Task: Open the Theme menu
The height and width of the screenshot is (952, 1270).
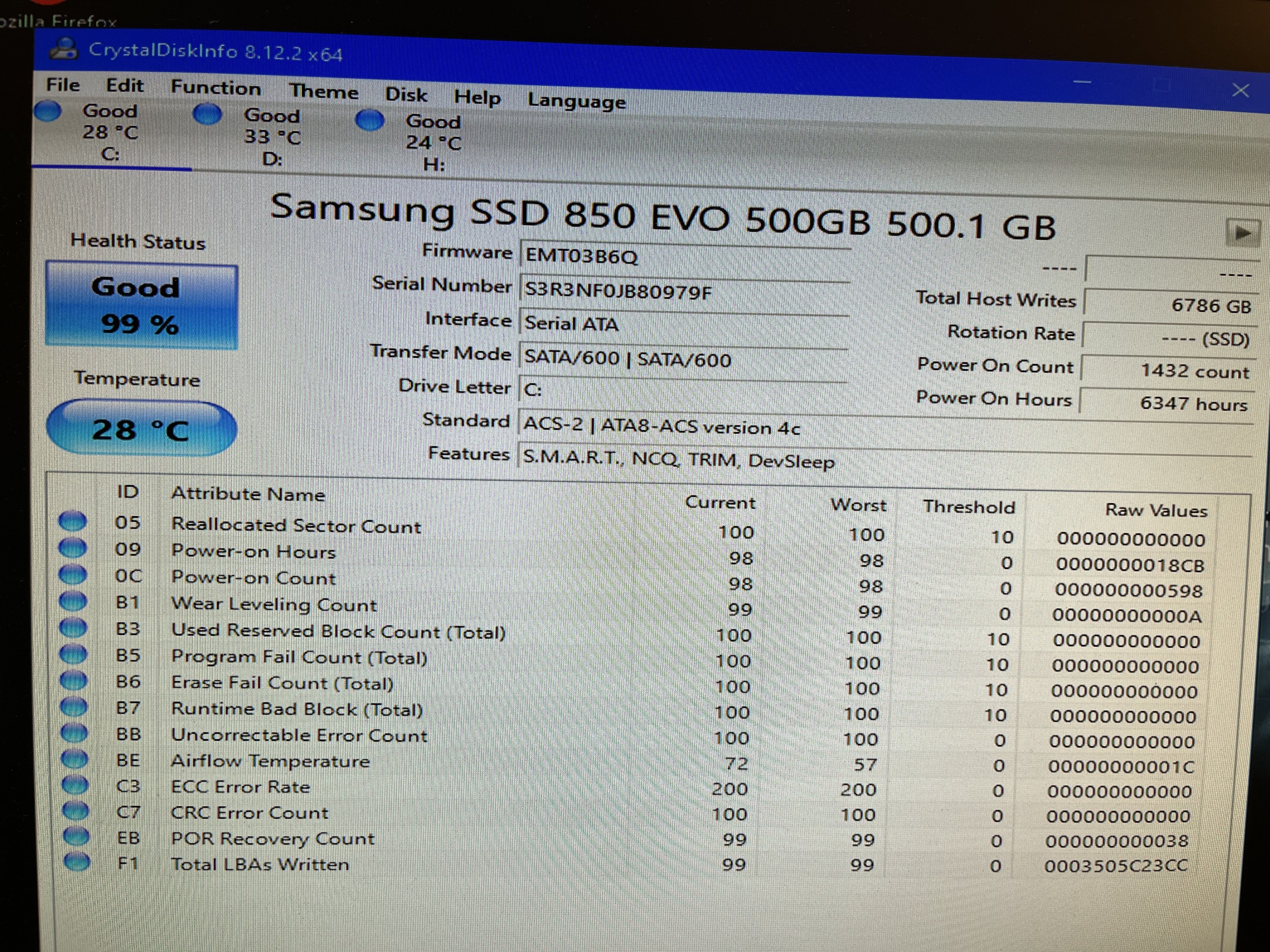Action: point(324,91)
